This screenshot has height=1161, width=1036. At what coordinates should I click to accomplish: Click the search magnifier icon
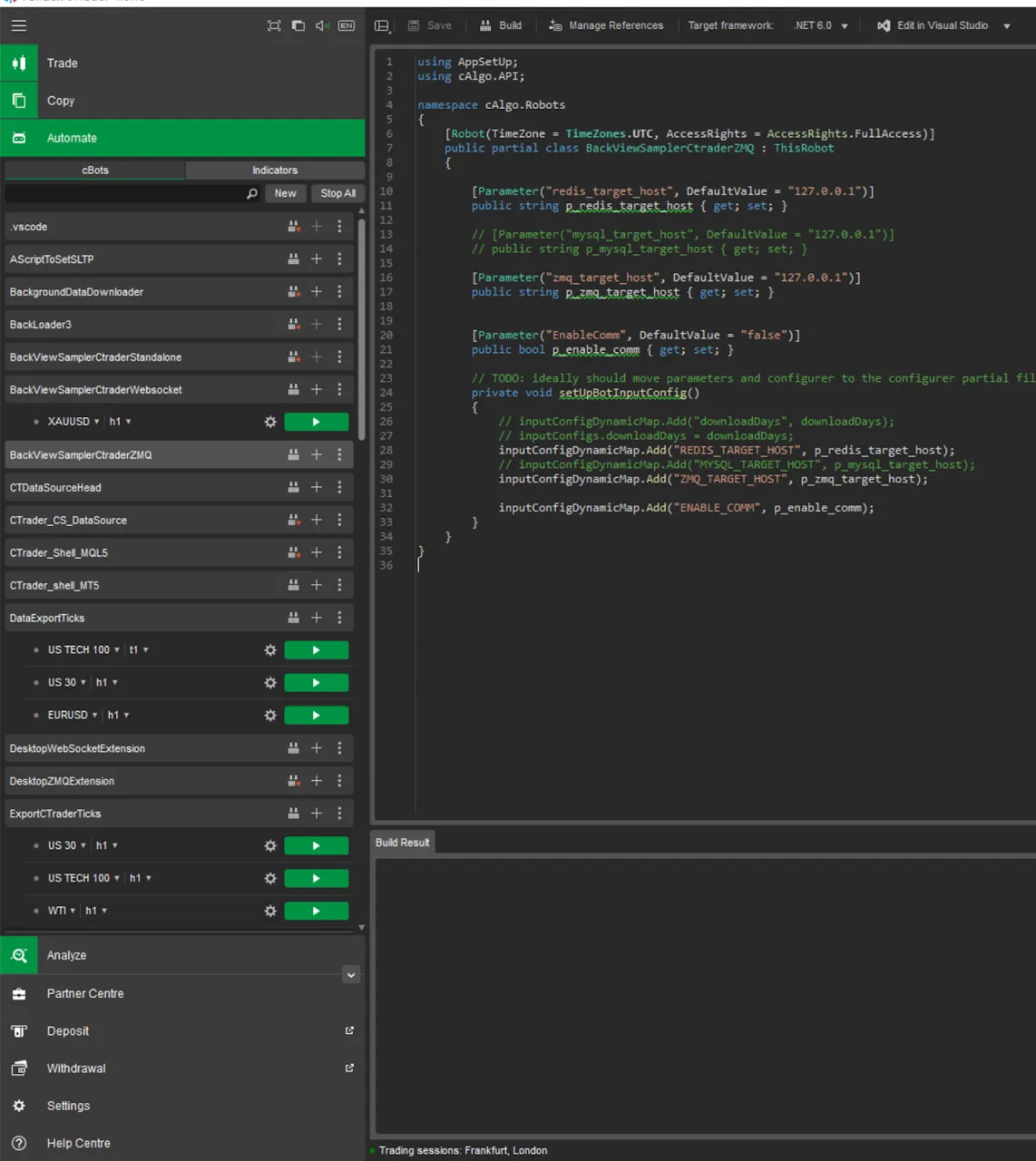point(252,193)
